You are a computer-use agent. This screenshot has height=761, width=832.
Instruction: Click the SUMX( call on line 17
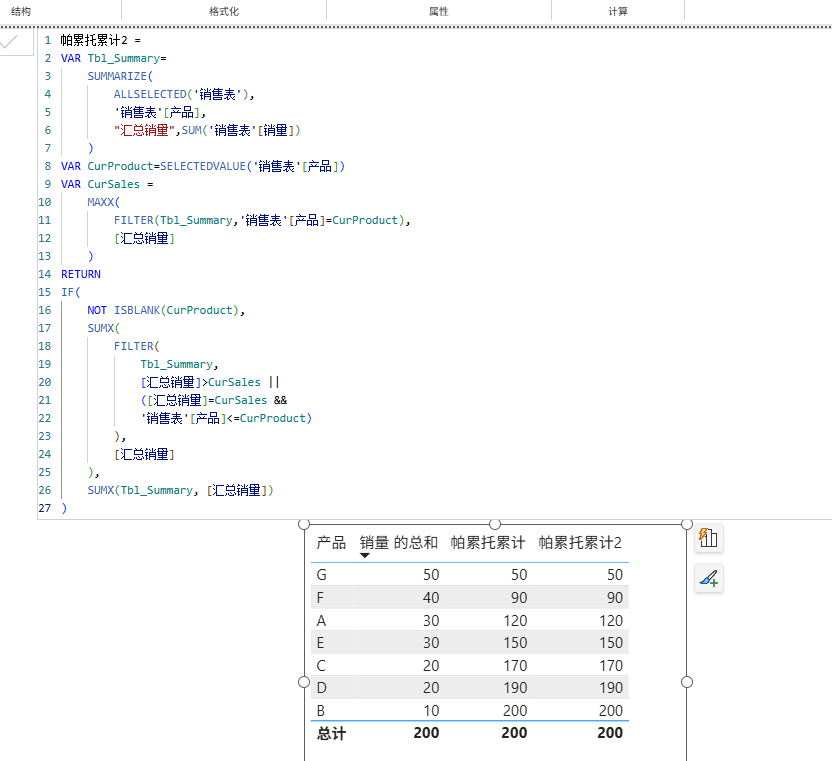pos(103,328)
